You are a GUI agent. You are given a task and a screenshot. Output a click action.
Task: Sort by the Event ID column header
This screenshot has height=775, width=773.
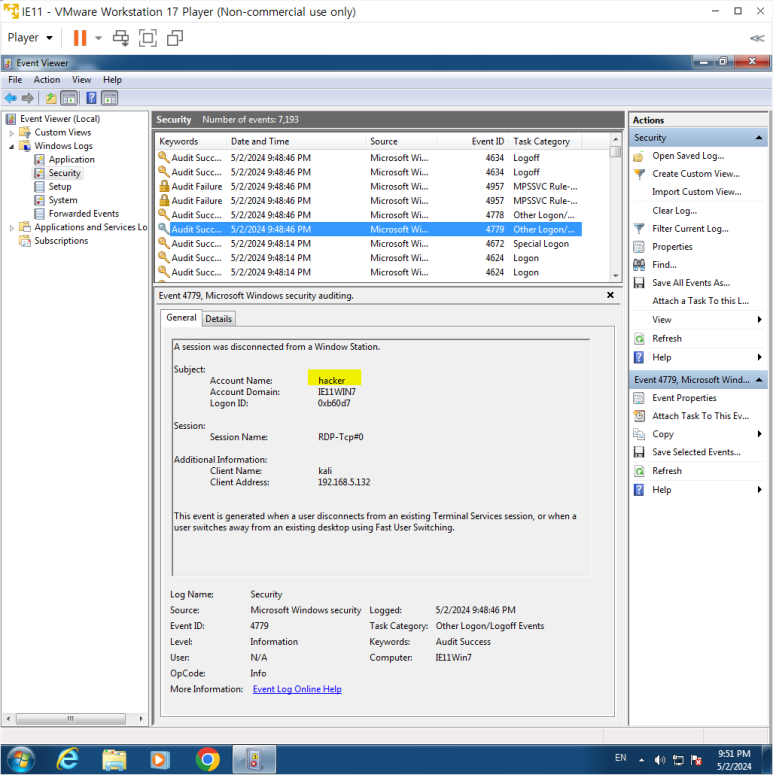click(473, 141)
